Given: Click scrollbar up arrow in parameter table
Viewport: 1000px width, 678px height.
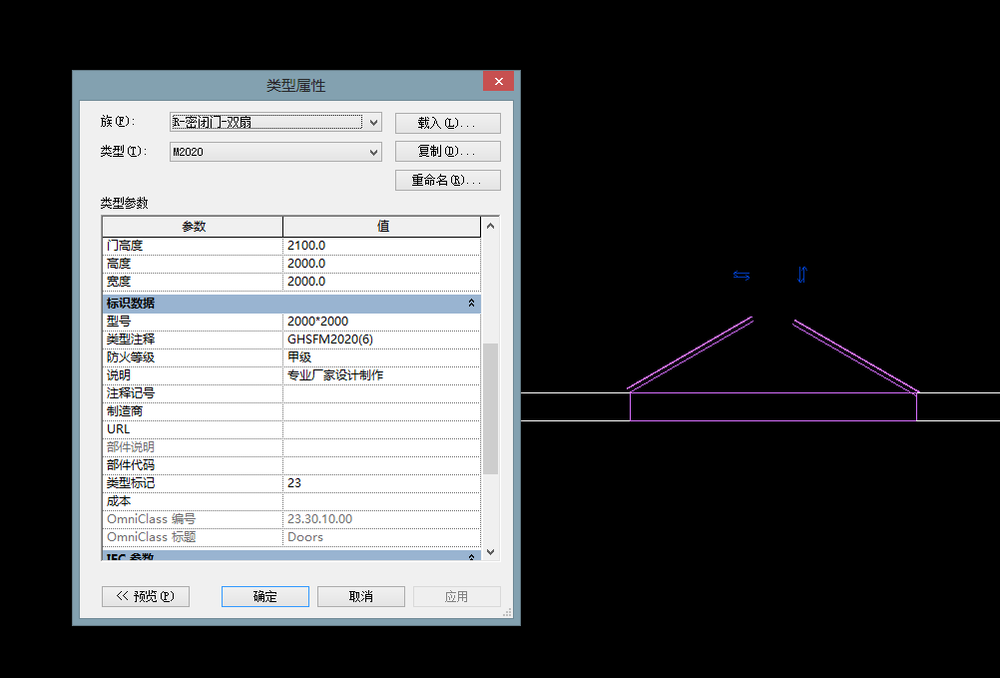Looking at the screenshot, I should [490, 226].
